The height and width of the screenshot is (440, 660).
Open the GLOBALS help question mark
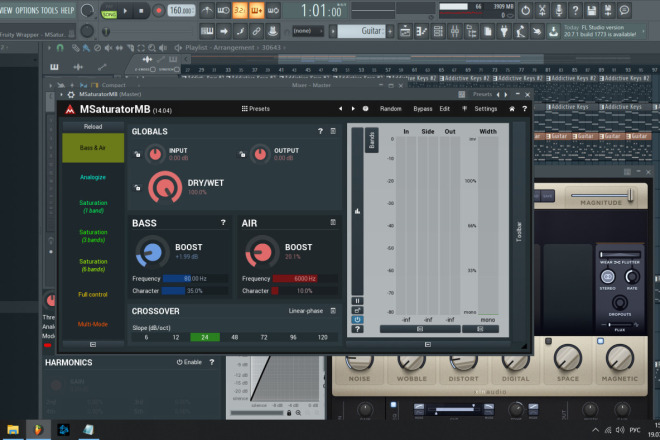[320, 131]
